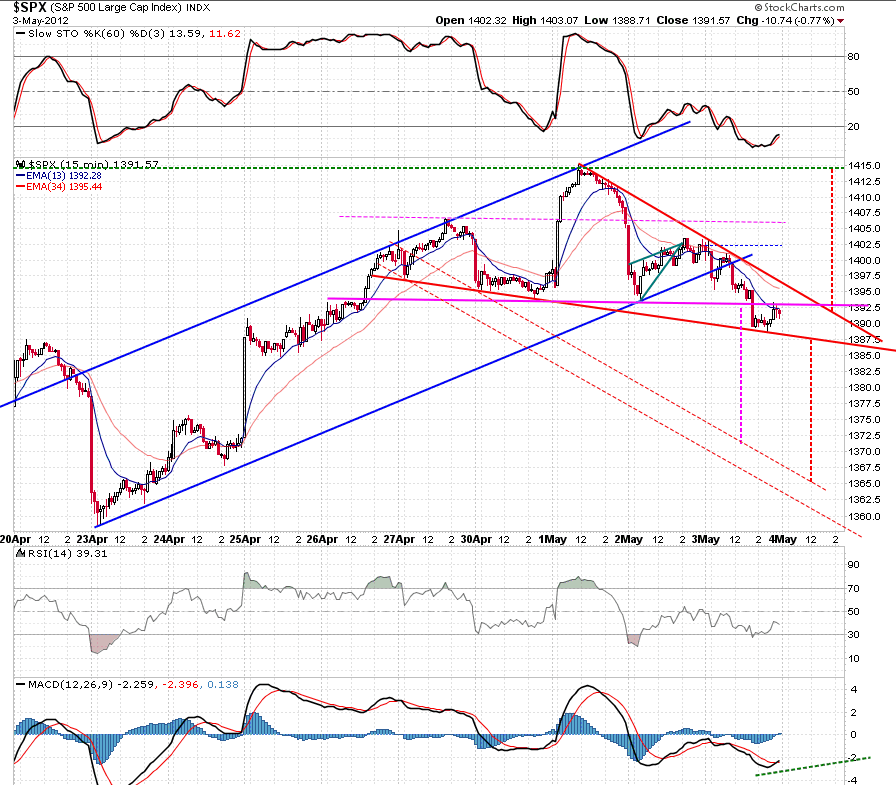
Task: Click the EMA(34) red legend marker
Action: [x=21, y=187]
